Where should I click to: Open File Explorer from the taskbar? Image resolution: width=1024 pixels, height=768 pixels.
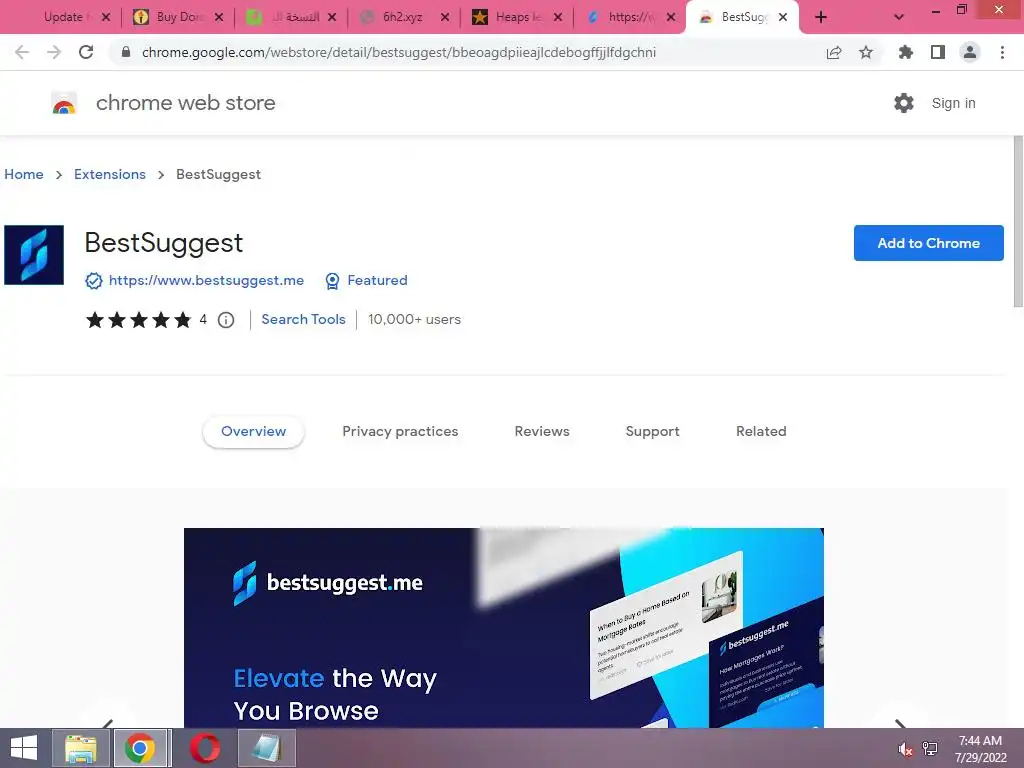pyautogui.click(x=81, y=748)
